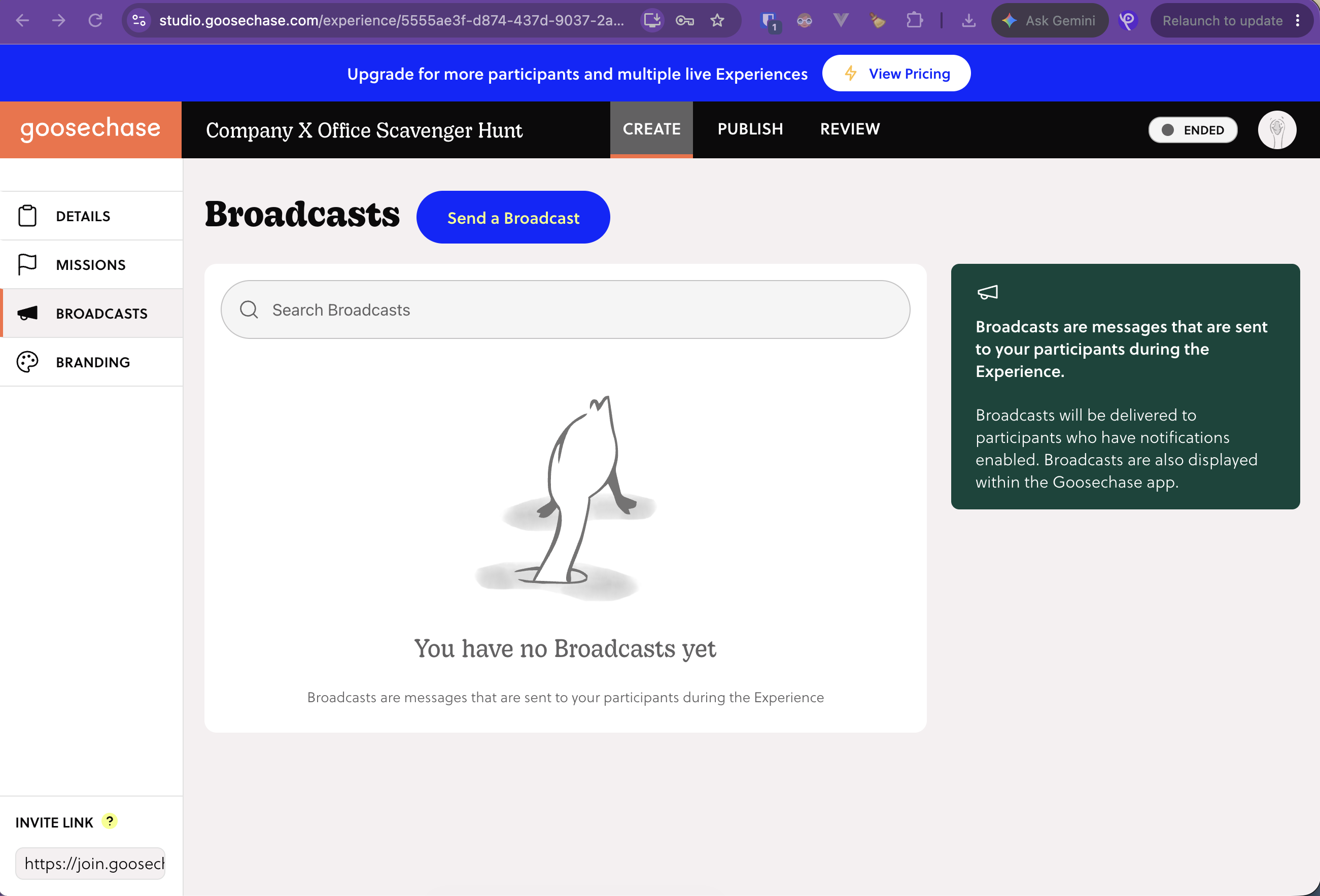Open BRANDING in the sidebar
Viewport: 1320px width, 896px height.
91,362
